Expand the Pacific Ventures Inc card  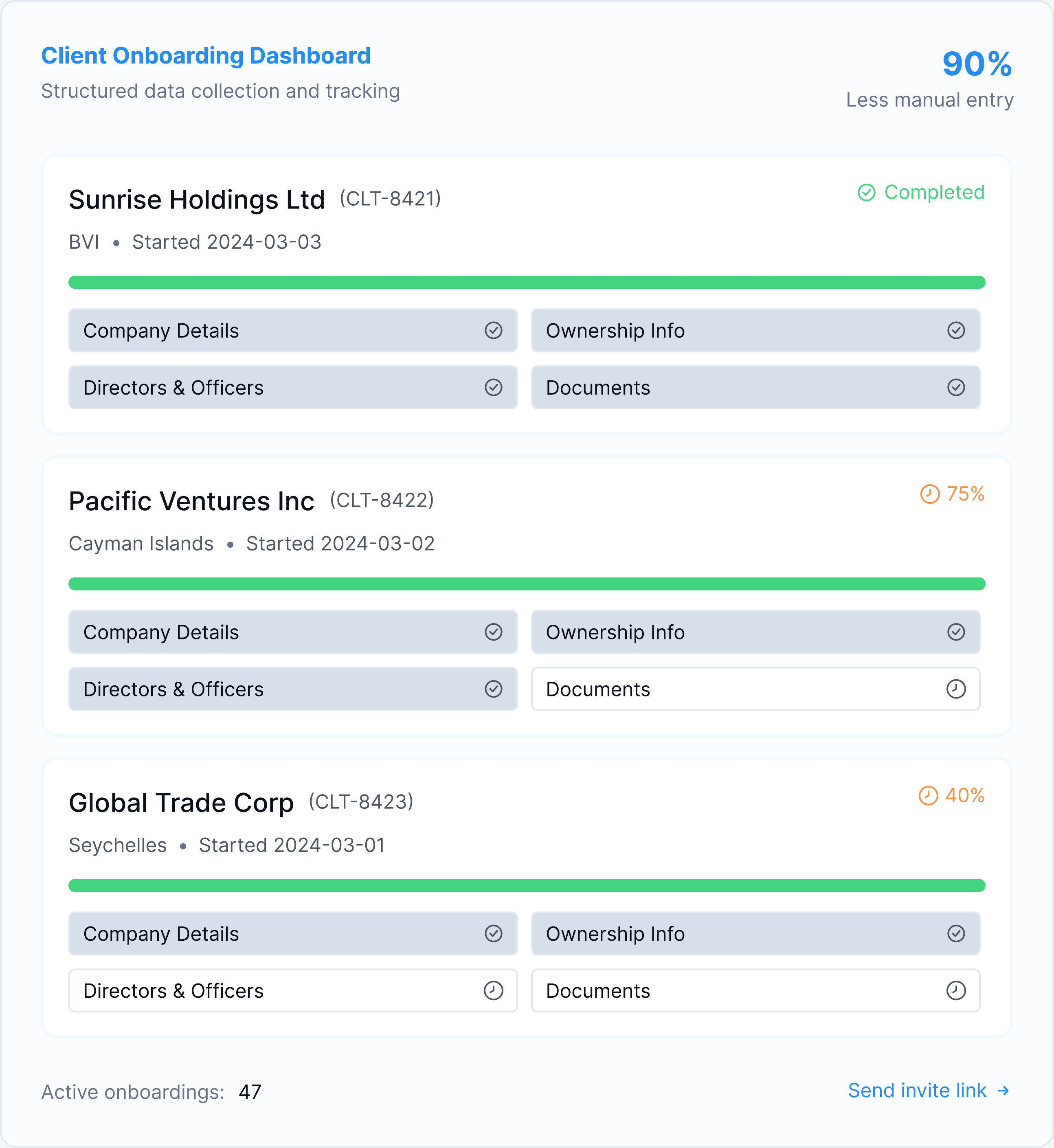click(192, 501)
